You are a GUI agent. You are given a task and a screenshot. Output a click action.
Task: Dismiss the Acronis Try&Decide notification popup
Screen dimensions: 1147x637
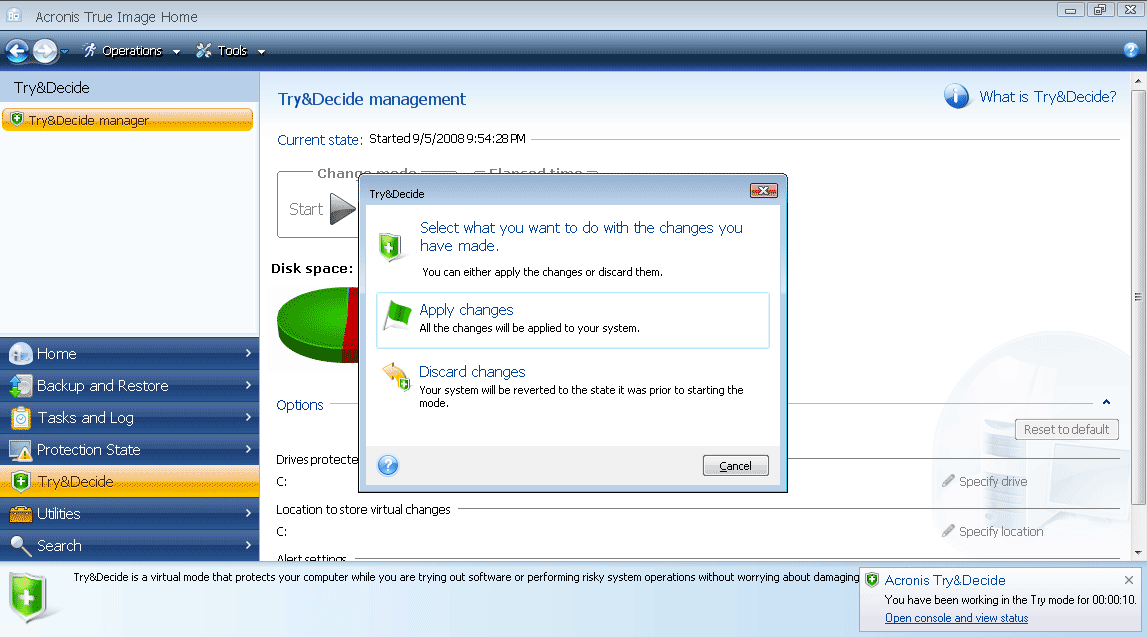click(1129, 580)
